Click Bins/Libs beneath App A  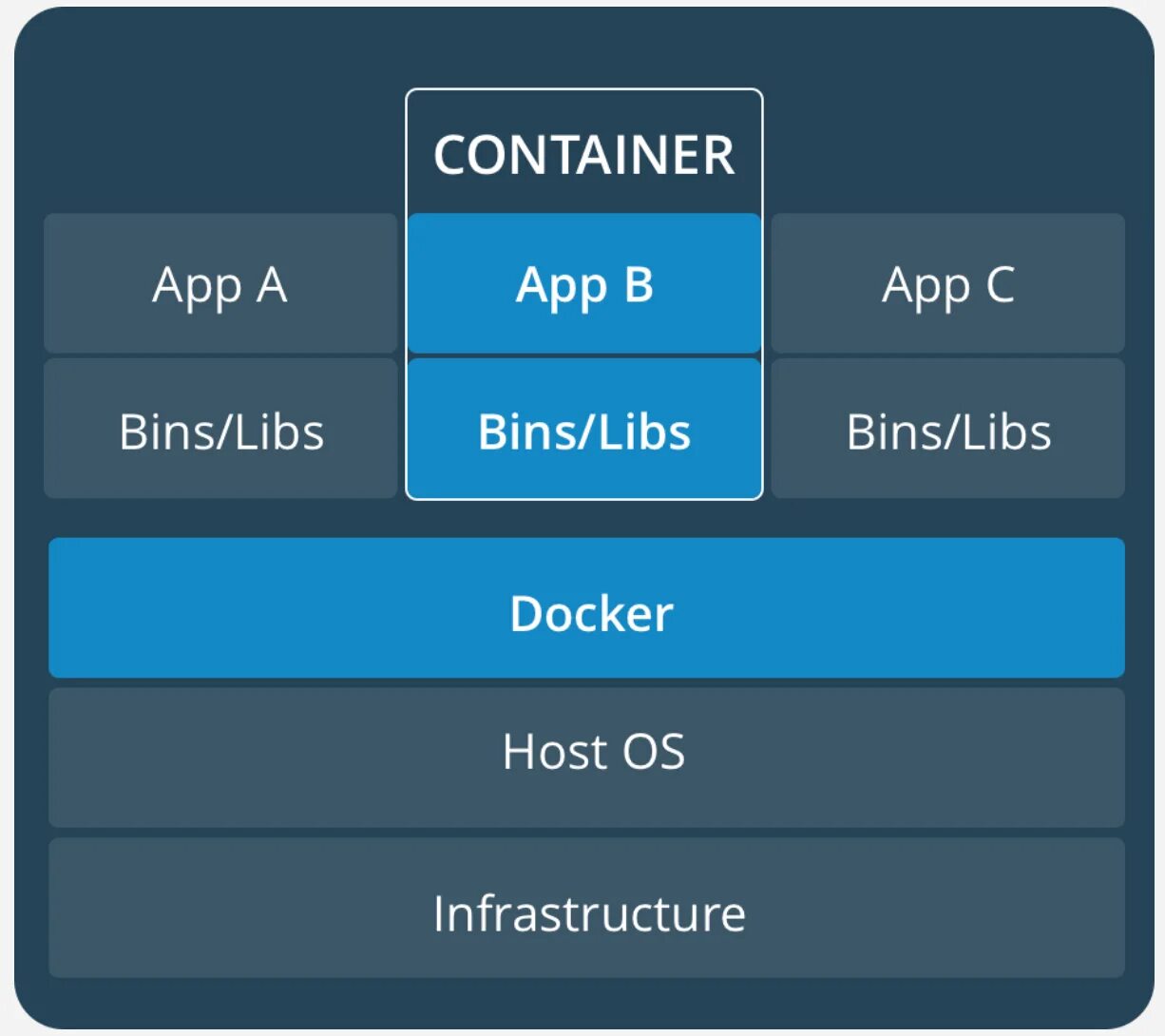click(x=220, y=431)
